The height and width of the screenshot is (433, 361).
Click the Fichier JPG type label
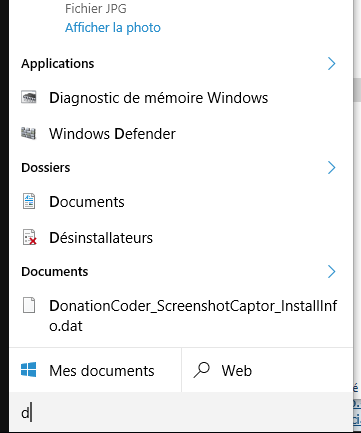(x=96, y=9)
